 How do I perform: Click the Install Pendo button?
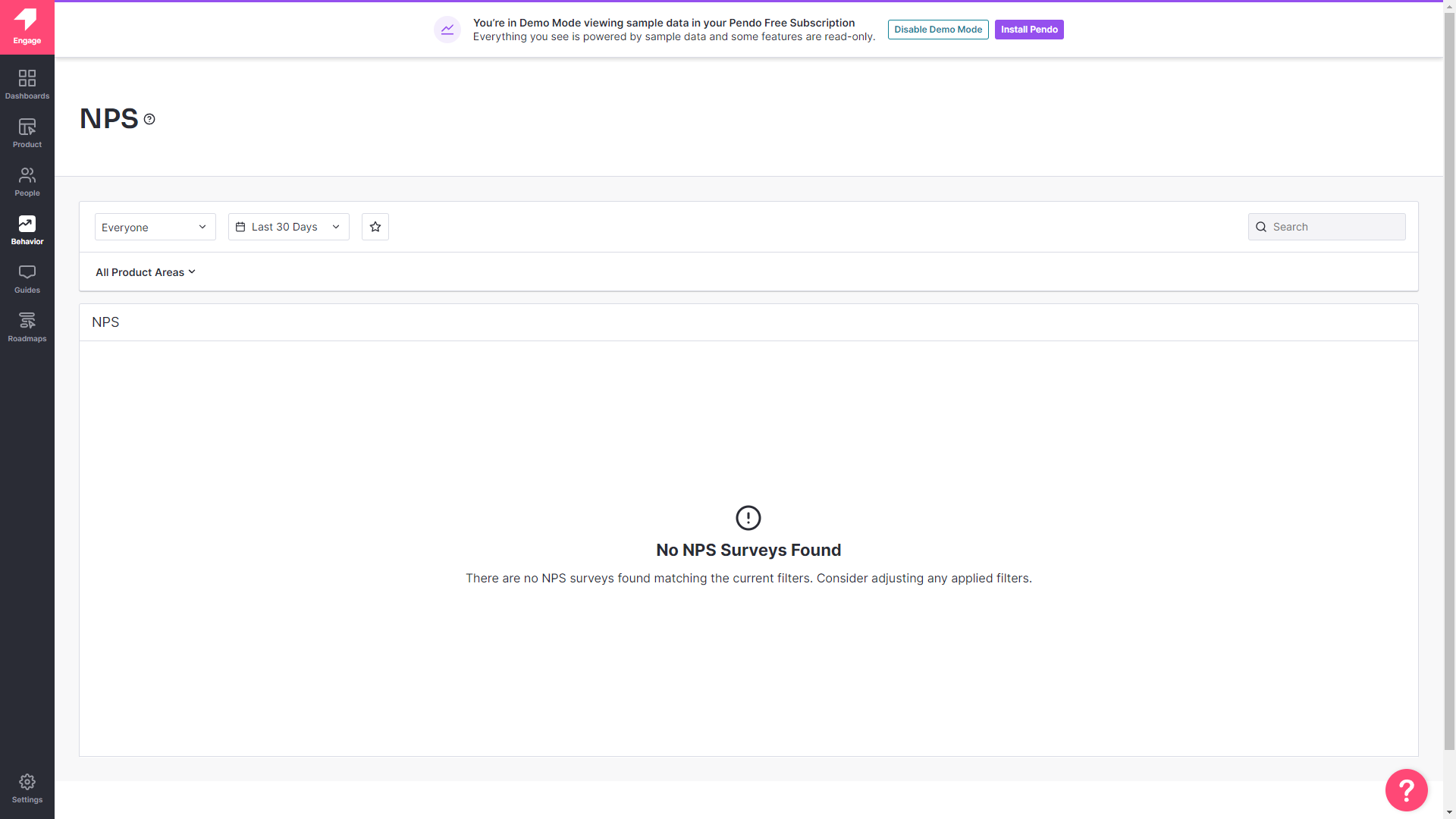1029,30
